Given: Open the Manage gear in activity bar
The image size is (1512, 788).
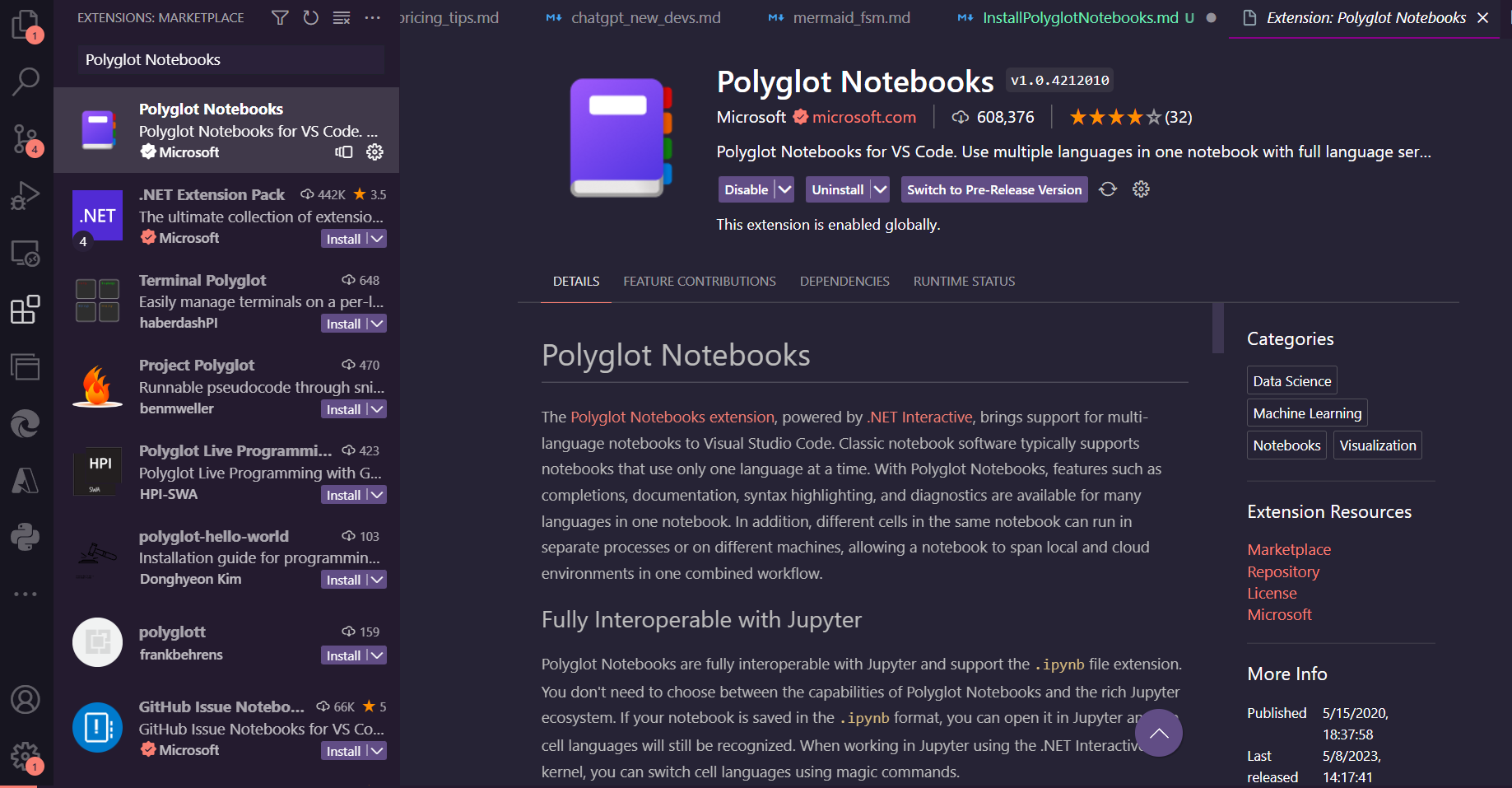Looking at the screenshot, I should pos(26,756).
